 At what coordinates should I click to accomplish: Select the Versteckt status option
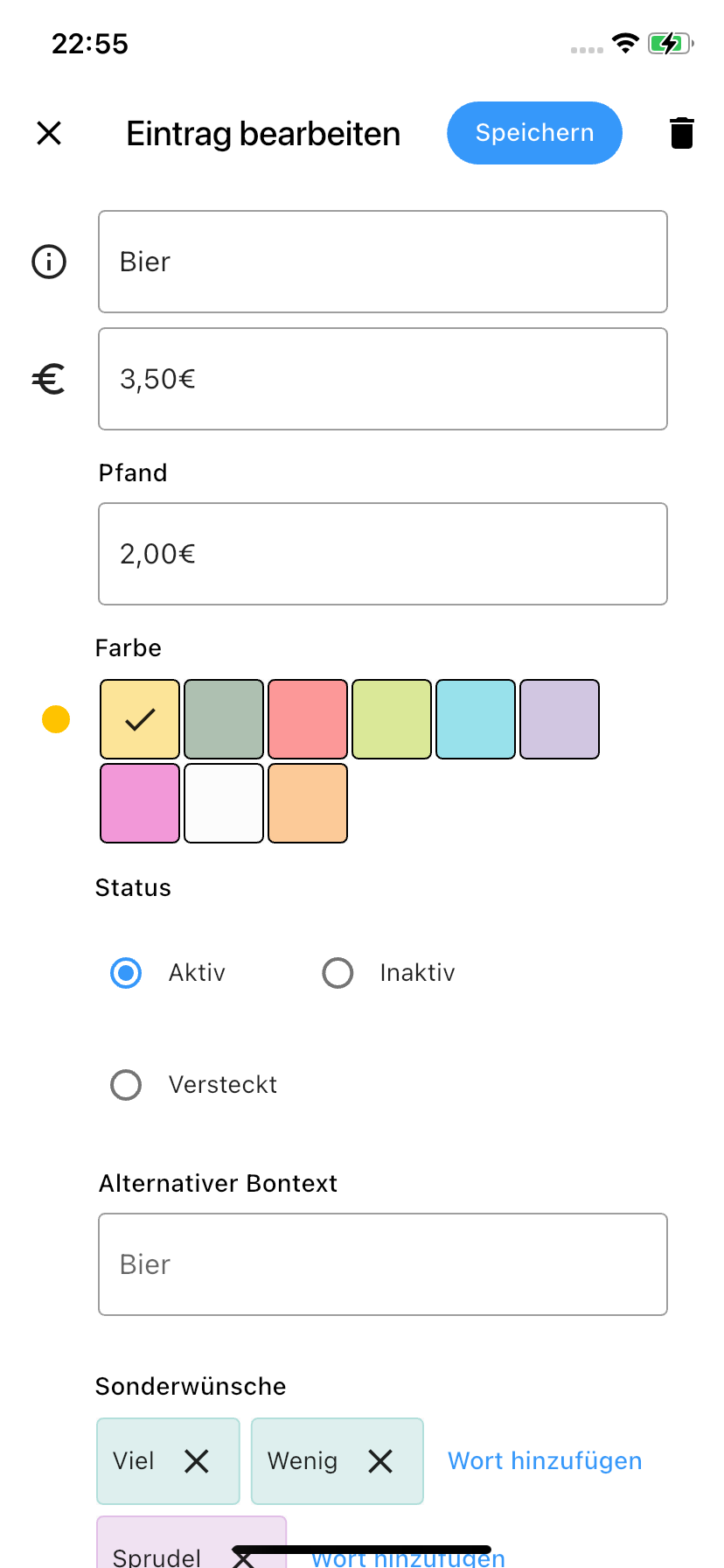coord(126,1085)
